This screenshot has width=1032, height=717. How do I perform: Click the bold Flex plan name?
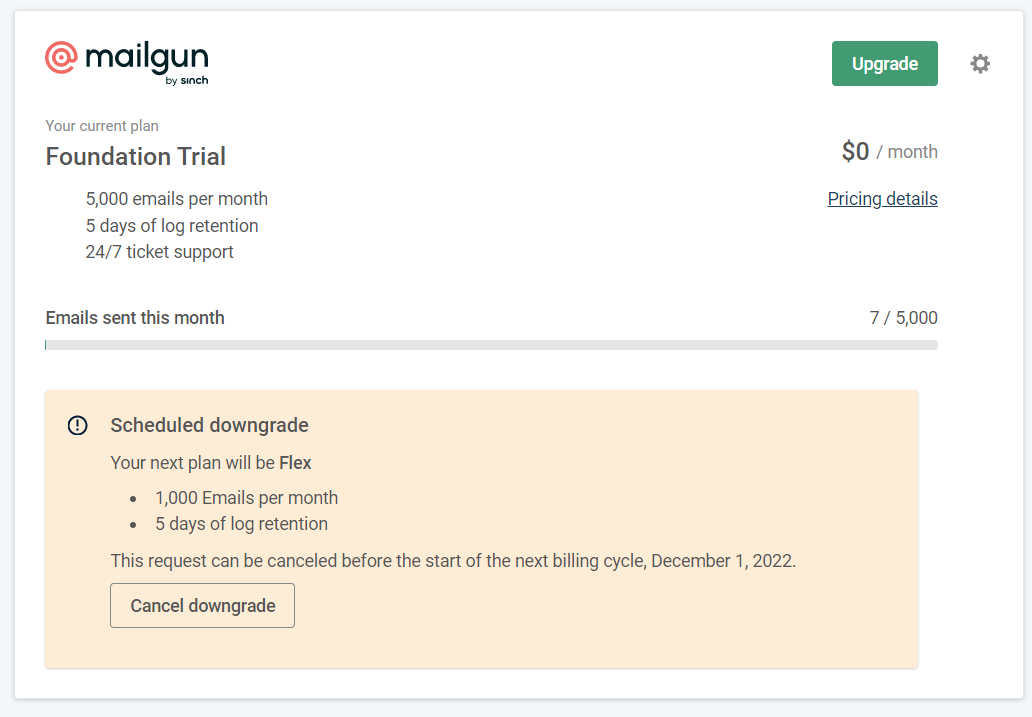click(x=295, y=463)
